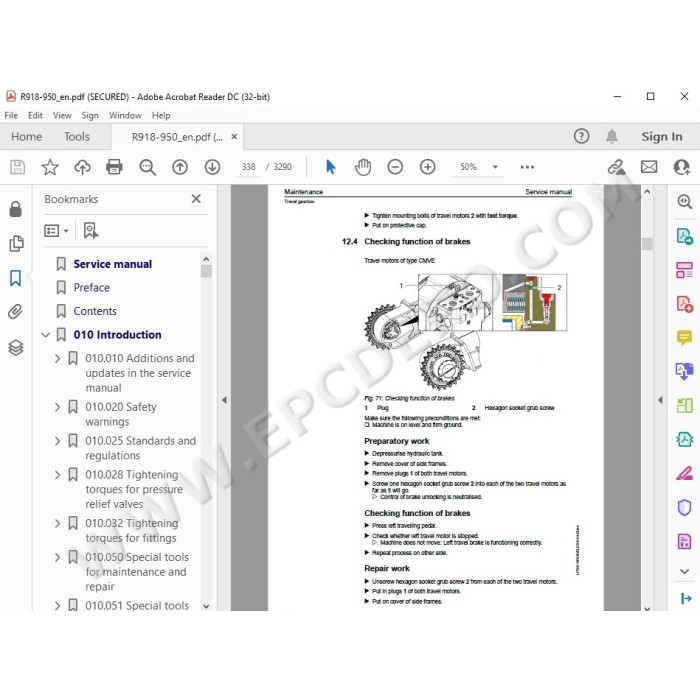Print the document with the printer icon

pos(114,167)
